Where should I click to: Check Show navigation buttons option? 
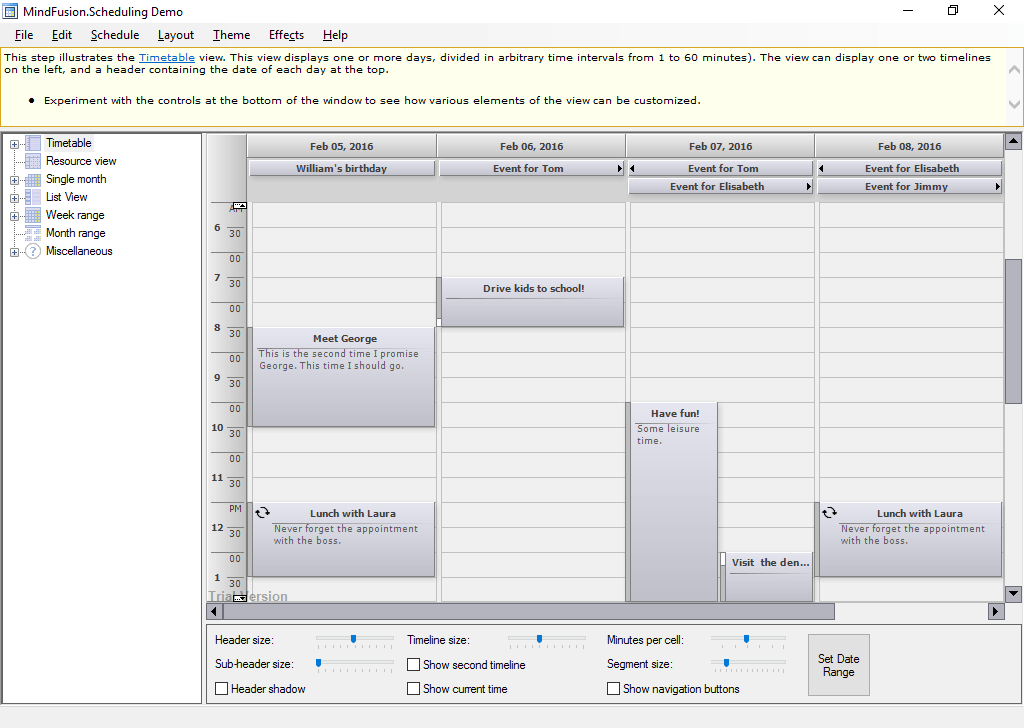(x=614, y=689)
